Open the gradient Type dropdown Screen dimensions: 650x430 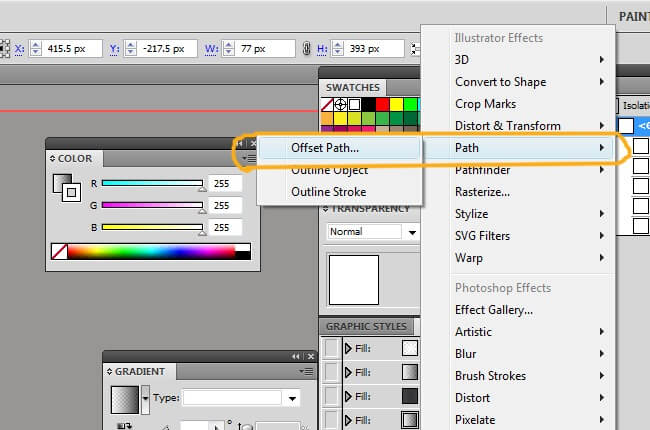tap(241, 398)
